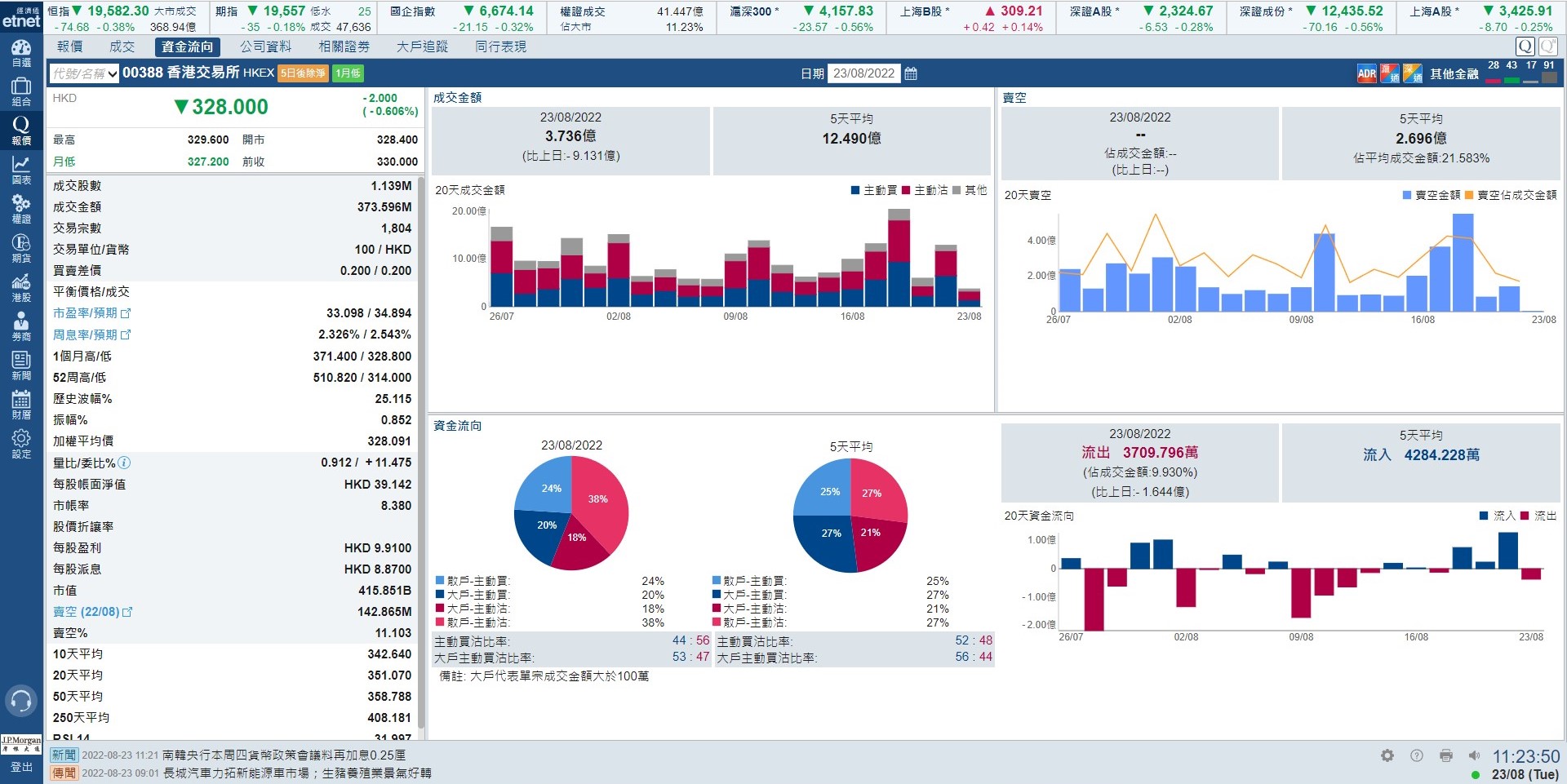Open the 權證 warrants sidebar icon
Viewport: 1567px width, 784px height.
coord(21,209)
